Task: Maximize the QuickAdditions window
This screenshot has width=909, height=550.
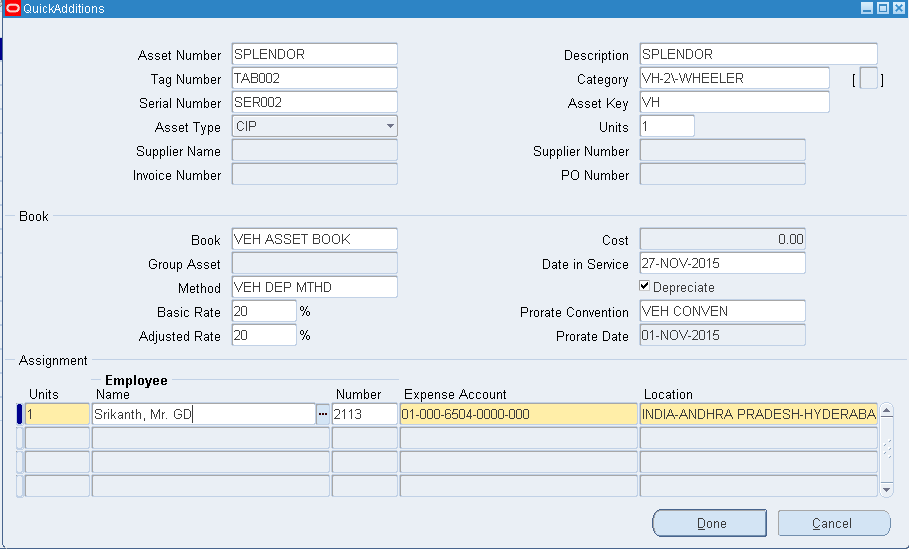Action: (x=882, y=9)
